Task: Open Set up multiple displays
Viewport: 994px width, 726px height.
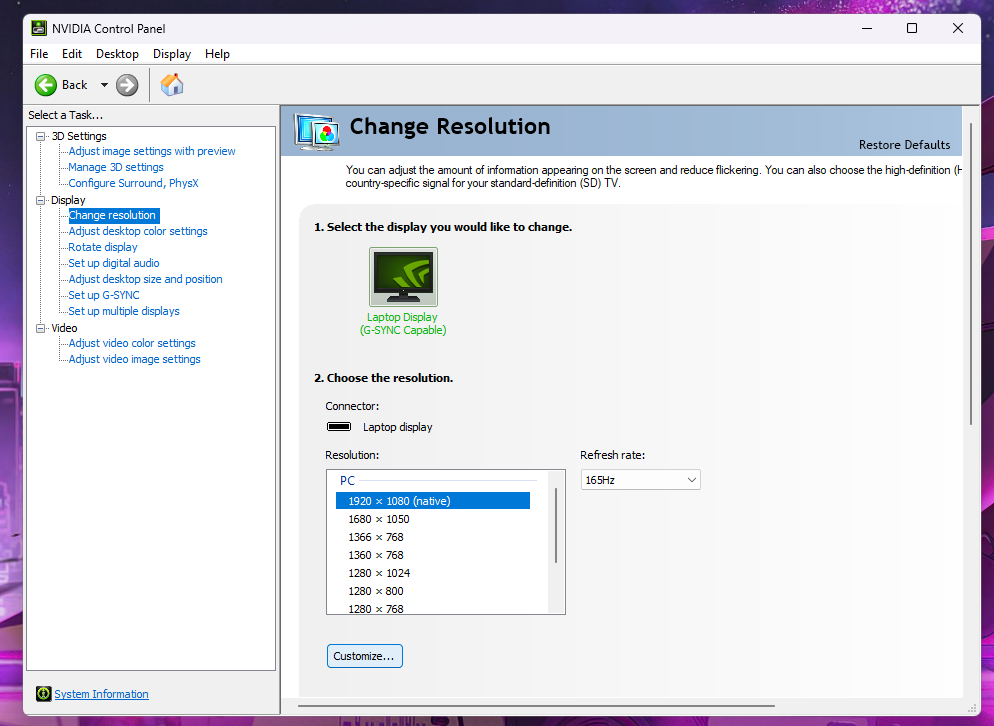Action: (124, 311)
